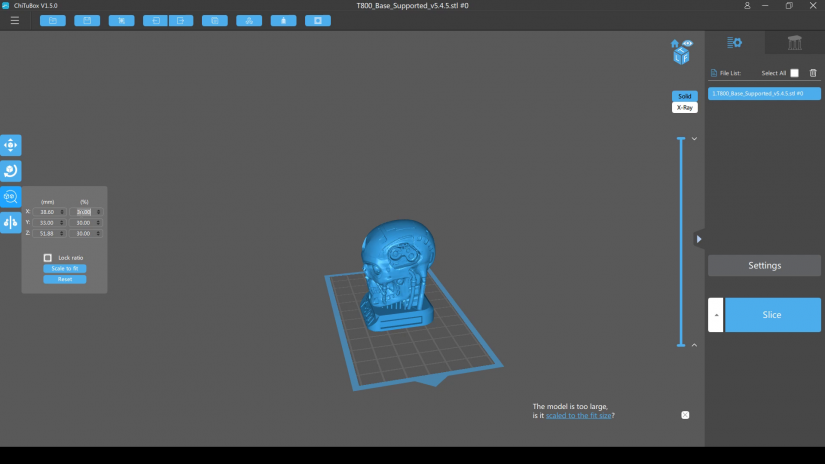The height and width of the screenshot is (464, 825).
Task: Collapse the right side panel arrow
Action: tap(699, 239)
